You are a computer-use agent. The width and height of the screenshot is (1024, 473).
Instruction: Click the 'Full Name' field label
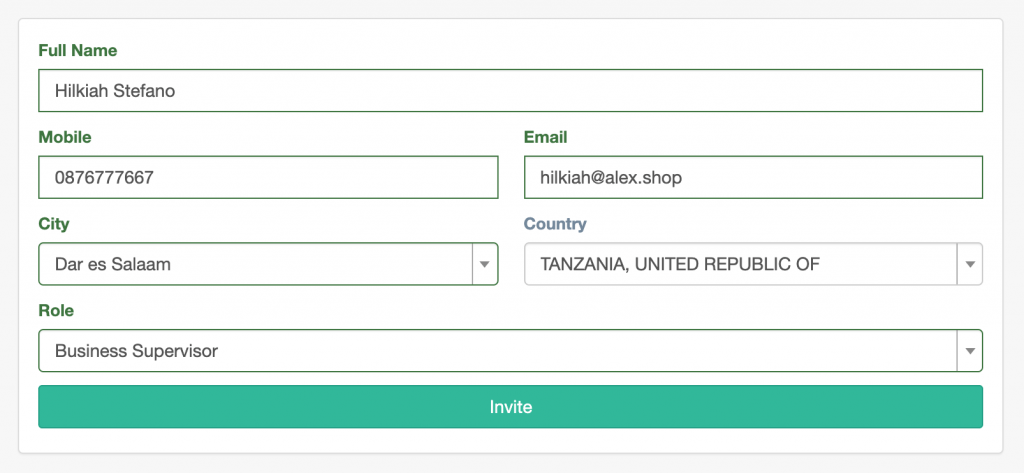click(78, 51)
